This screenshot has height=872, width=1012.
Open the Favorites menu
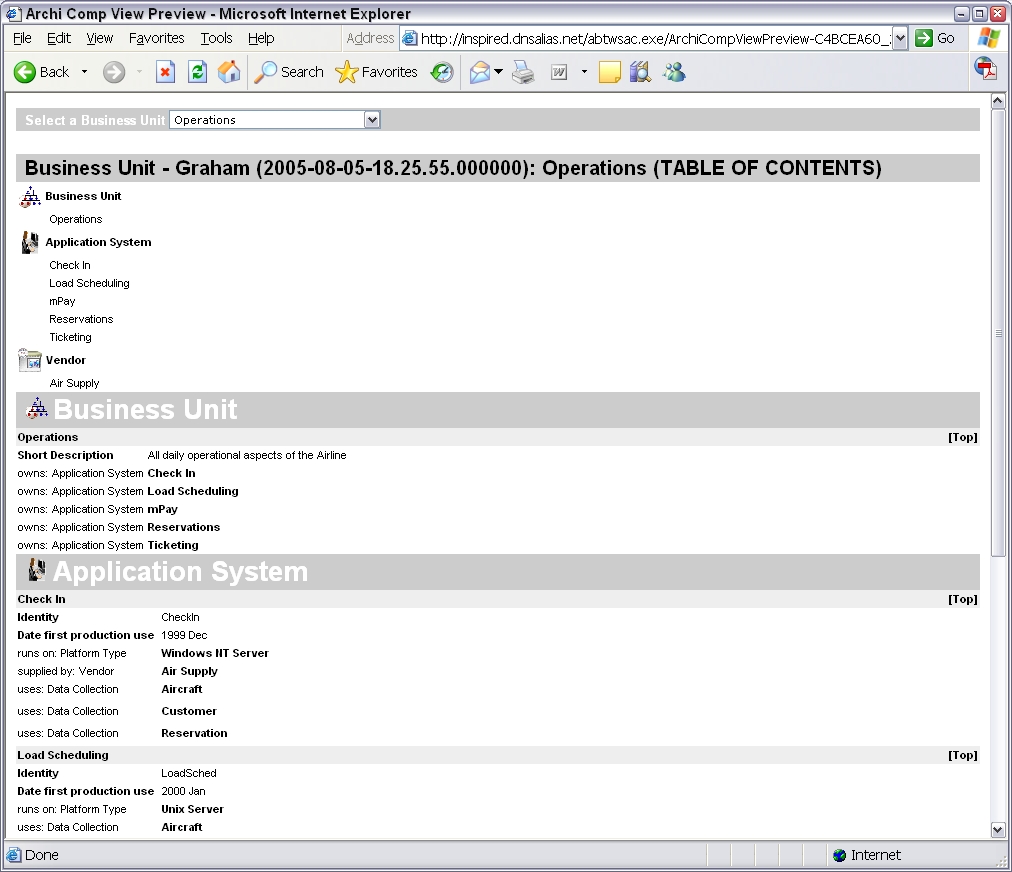tap(156, 38)
